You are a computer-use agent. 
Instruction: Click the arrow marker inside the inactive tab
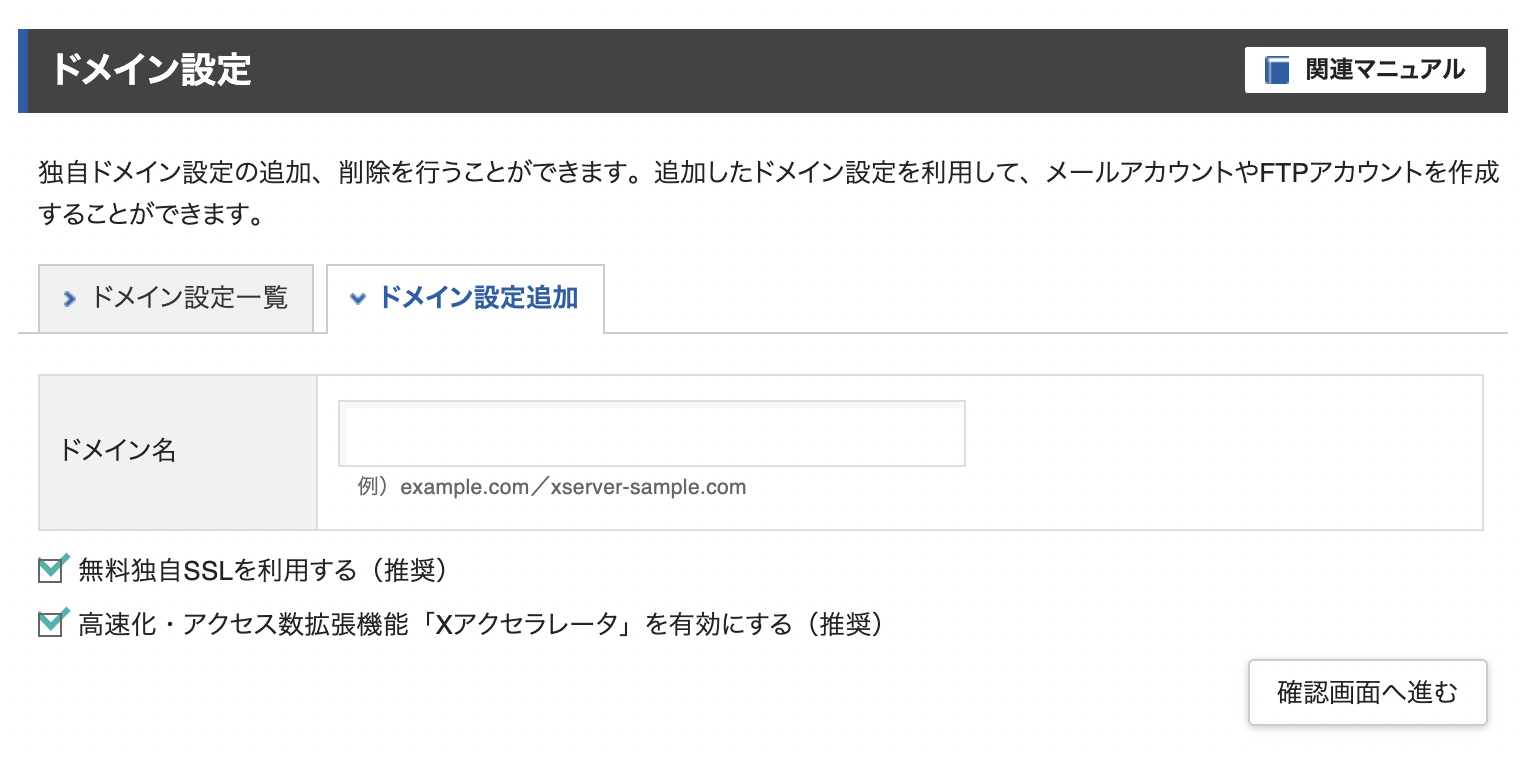click(x=68, y=298)
